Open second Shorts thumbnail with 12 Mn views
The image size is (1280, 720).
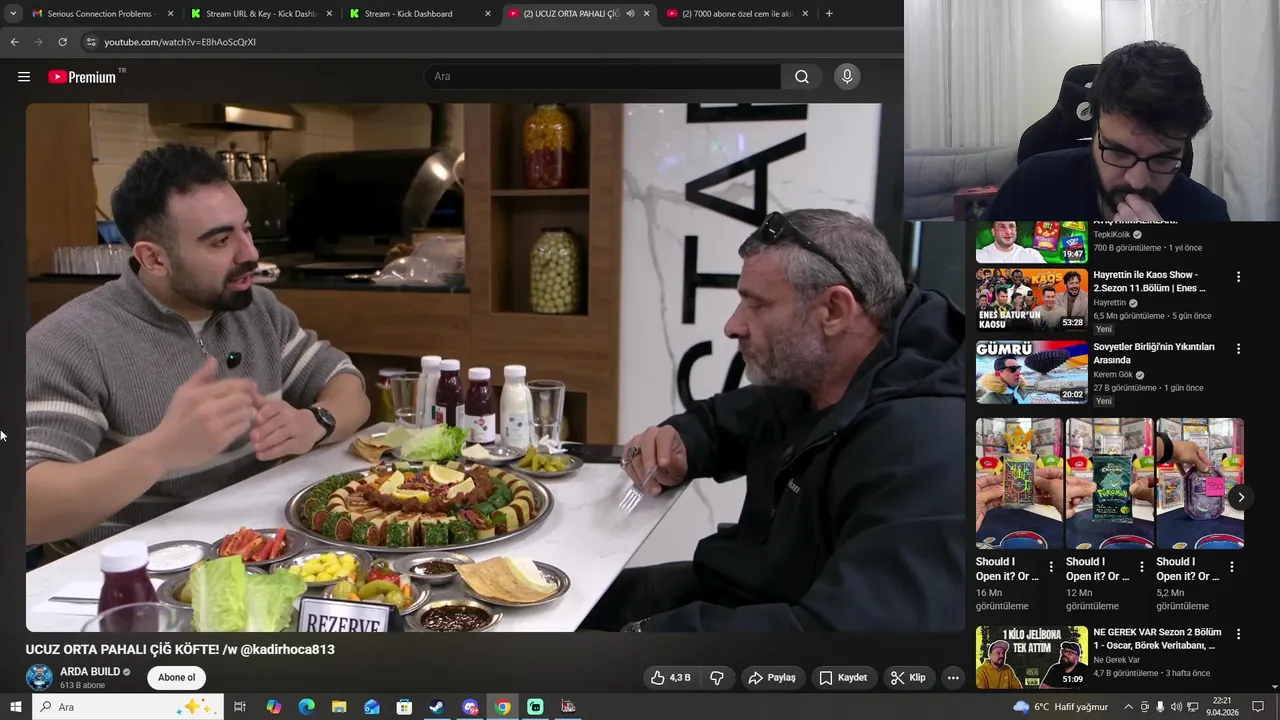[x=1109, y=483]
